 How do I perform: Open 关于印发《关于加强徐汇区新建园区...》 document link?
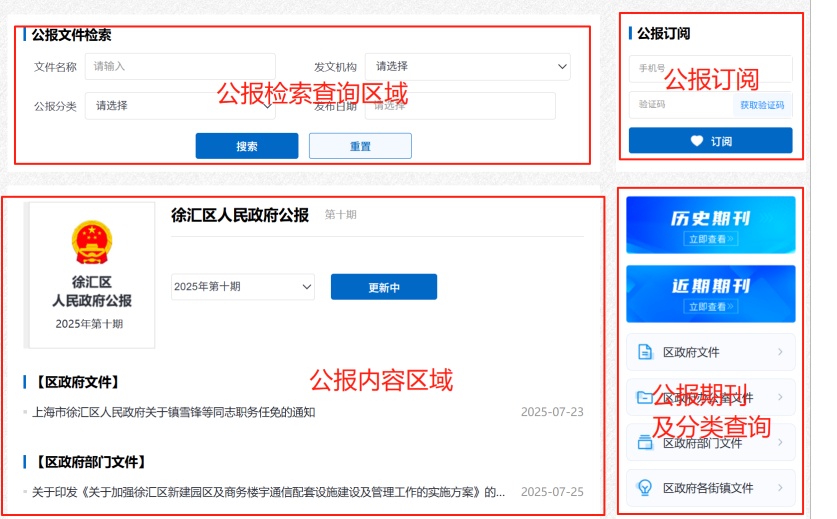(269, 492)
